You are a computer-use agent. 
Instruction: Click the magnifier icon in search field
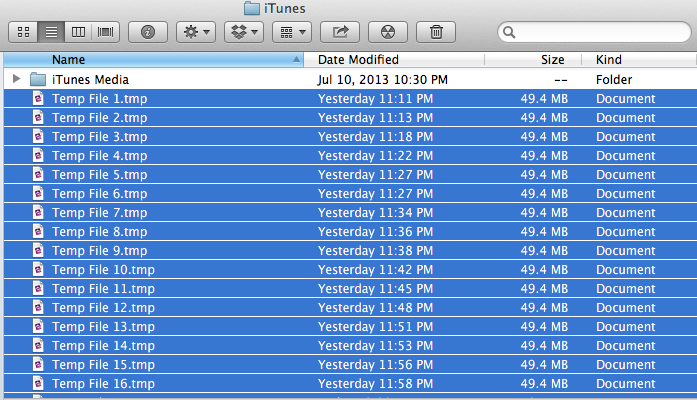click(509, 32)
